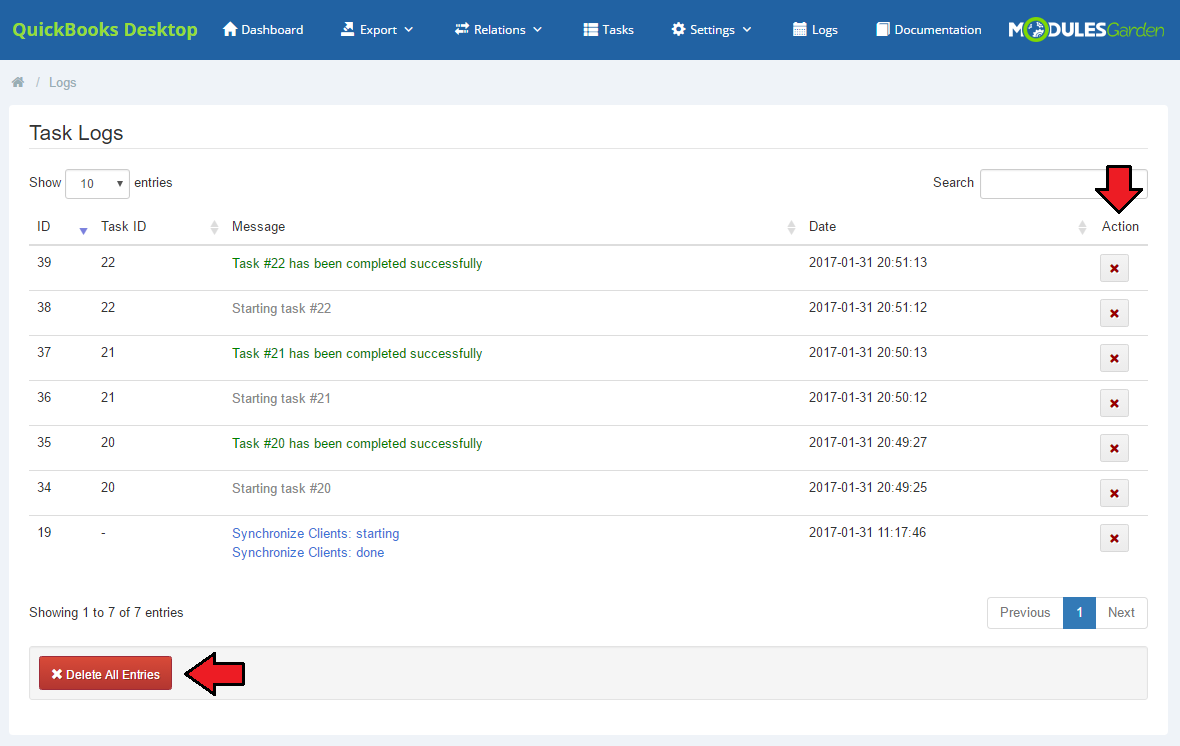Image resolution: width=1180 pixels, height=746 pixels.
Task: Delete log entry ID 19
Action: (1114, 539)
